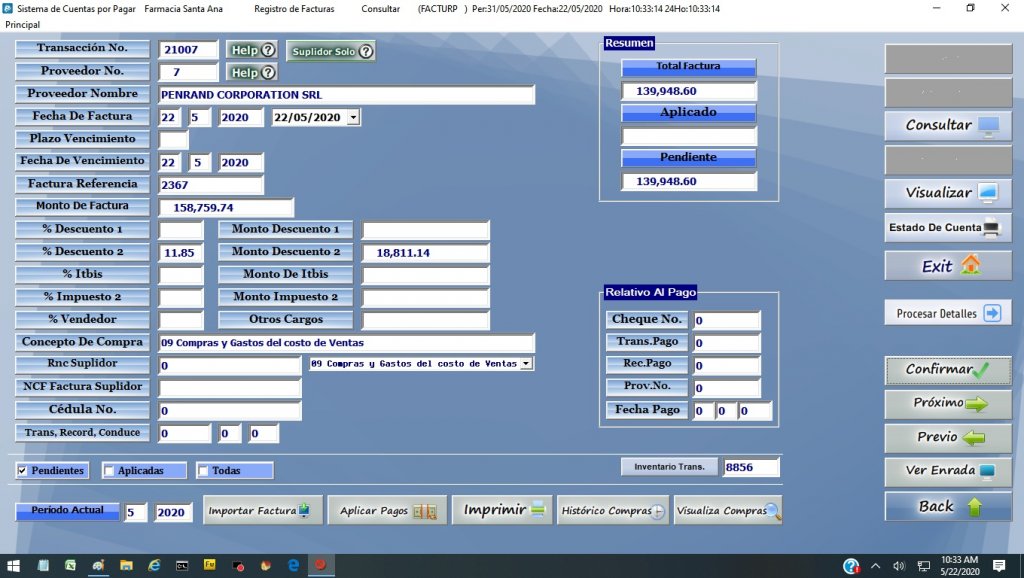Open Aplicar Pagos

[387, 511]
